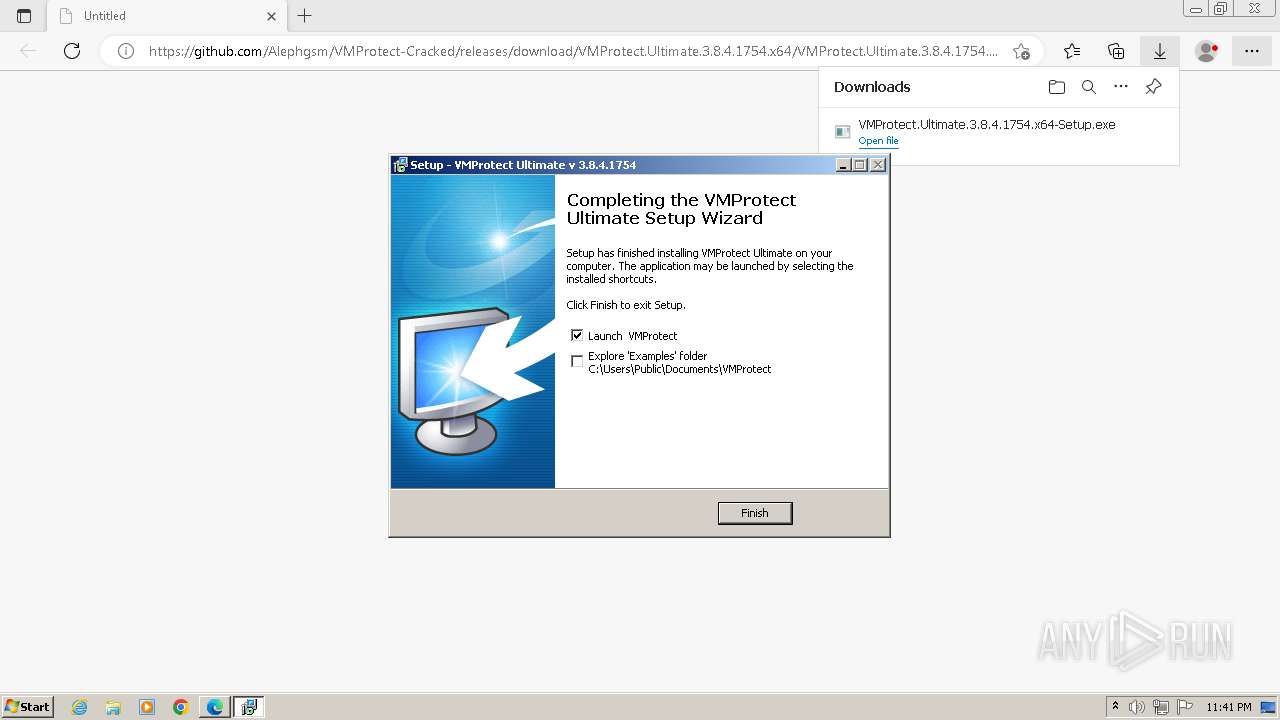Launch Google Chrome from taskbar

point(181,707)
